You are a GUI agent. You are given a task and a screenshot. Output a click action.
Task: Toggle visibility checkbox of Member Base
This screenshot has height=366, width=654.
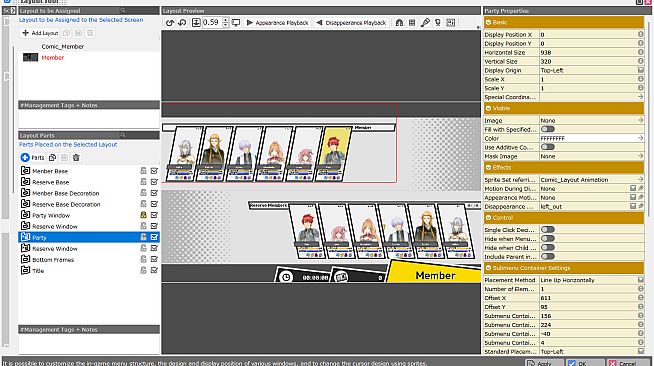[x=154, y=171]
